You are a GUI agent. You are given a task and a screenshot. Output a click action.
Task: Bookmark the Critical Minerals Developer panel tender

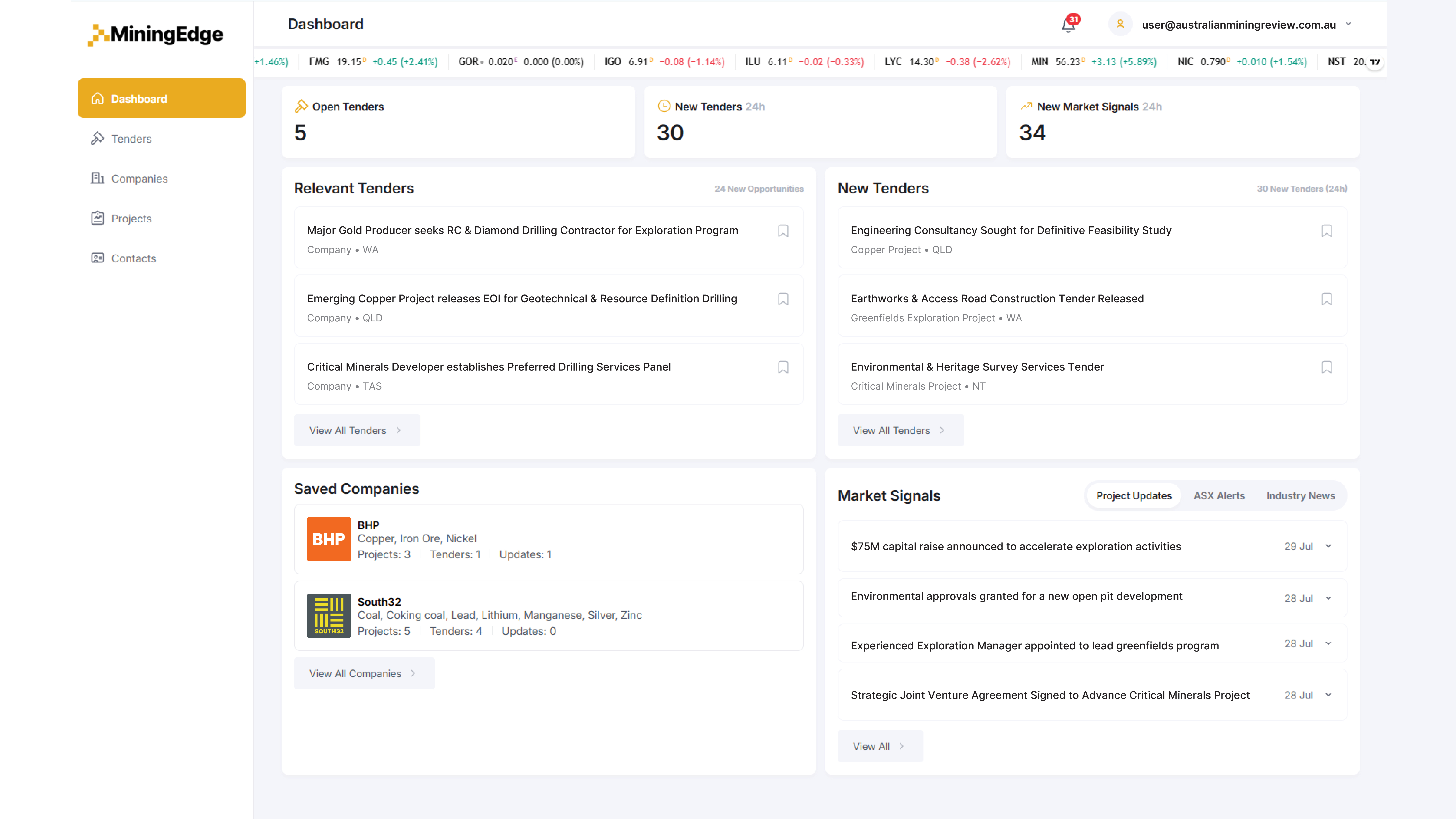click(x=783, y=367)
